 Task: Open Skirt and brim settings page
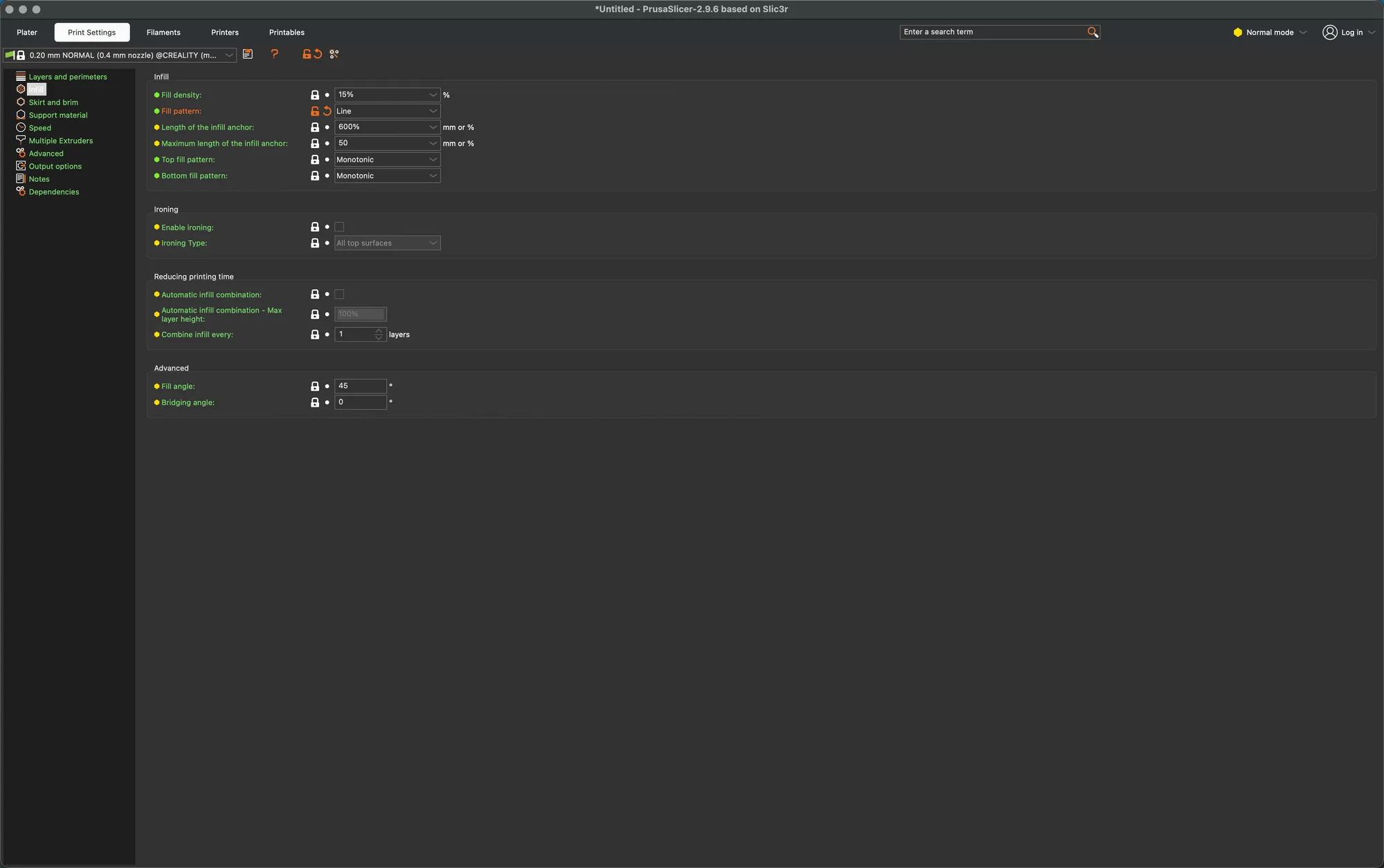(x=53, y=102)
